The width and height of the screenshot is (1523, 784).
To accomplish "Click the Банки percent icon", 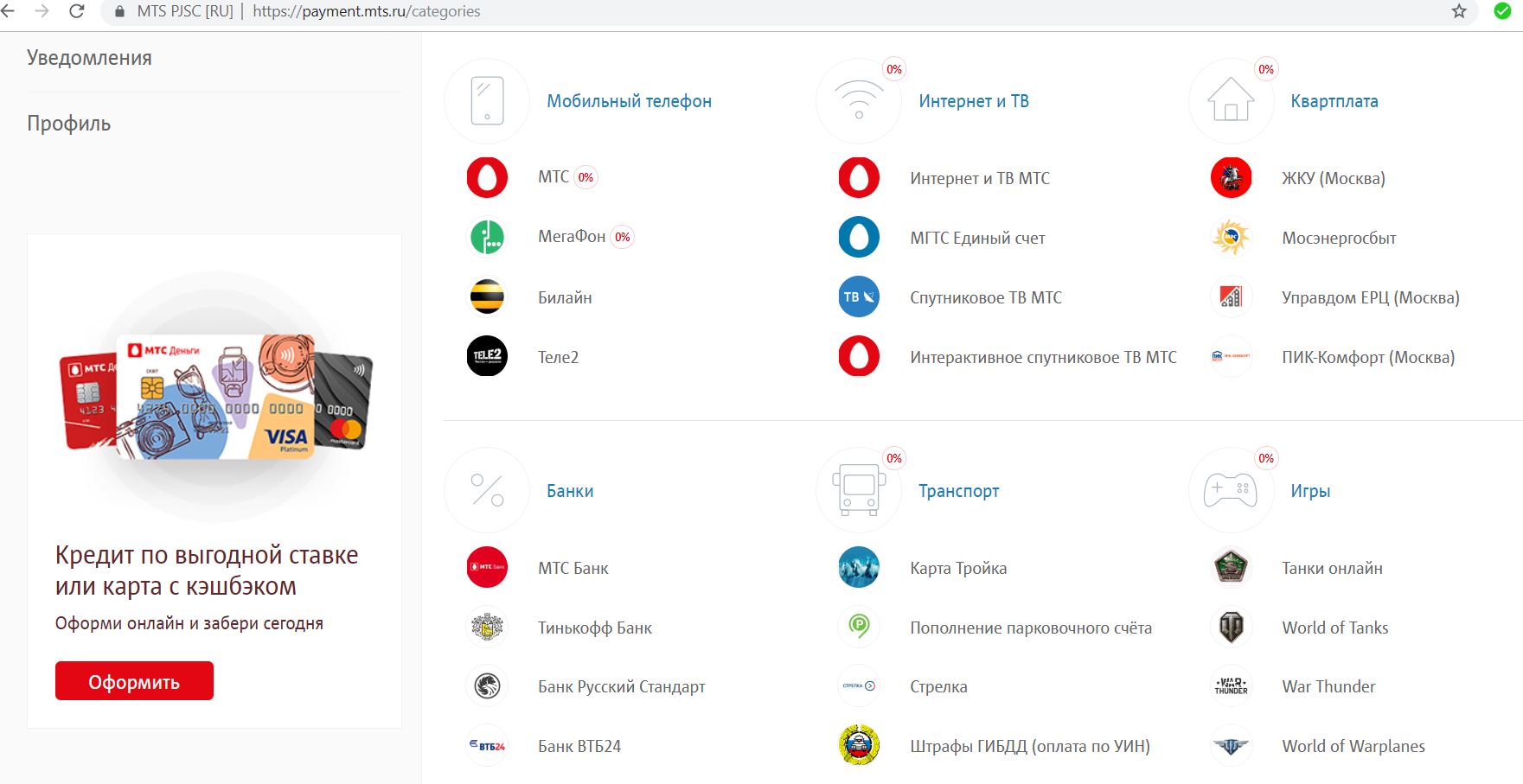I will click(487, 490).
